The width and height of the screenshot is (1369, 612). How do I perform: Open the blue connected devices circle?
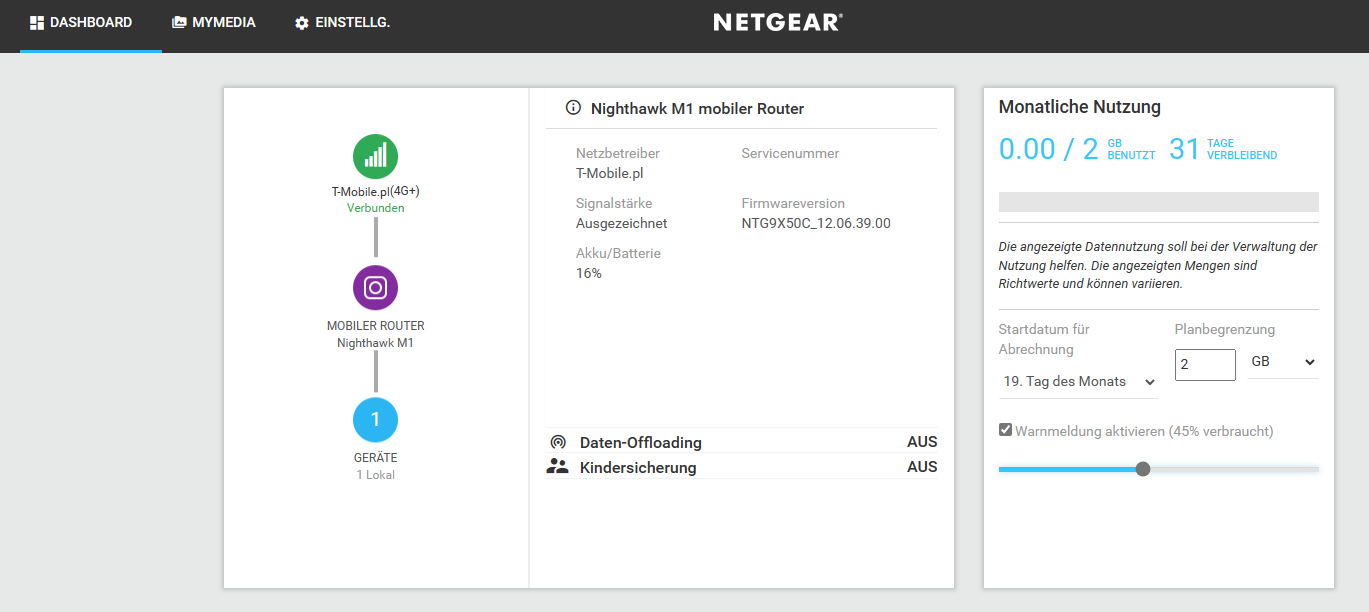[375, 420]
